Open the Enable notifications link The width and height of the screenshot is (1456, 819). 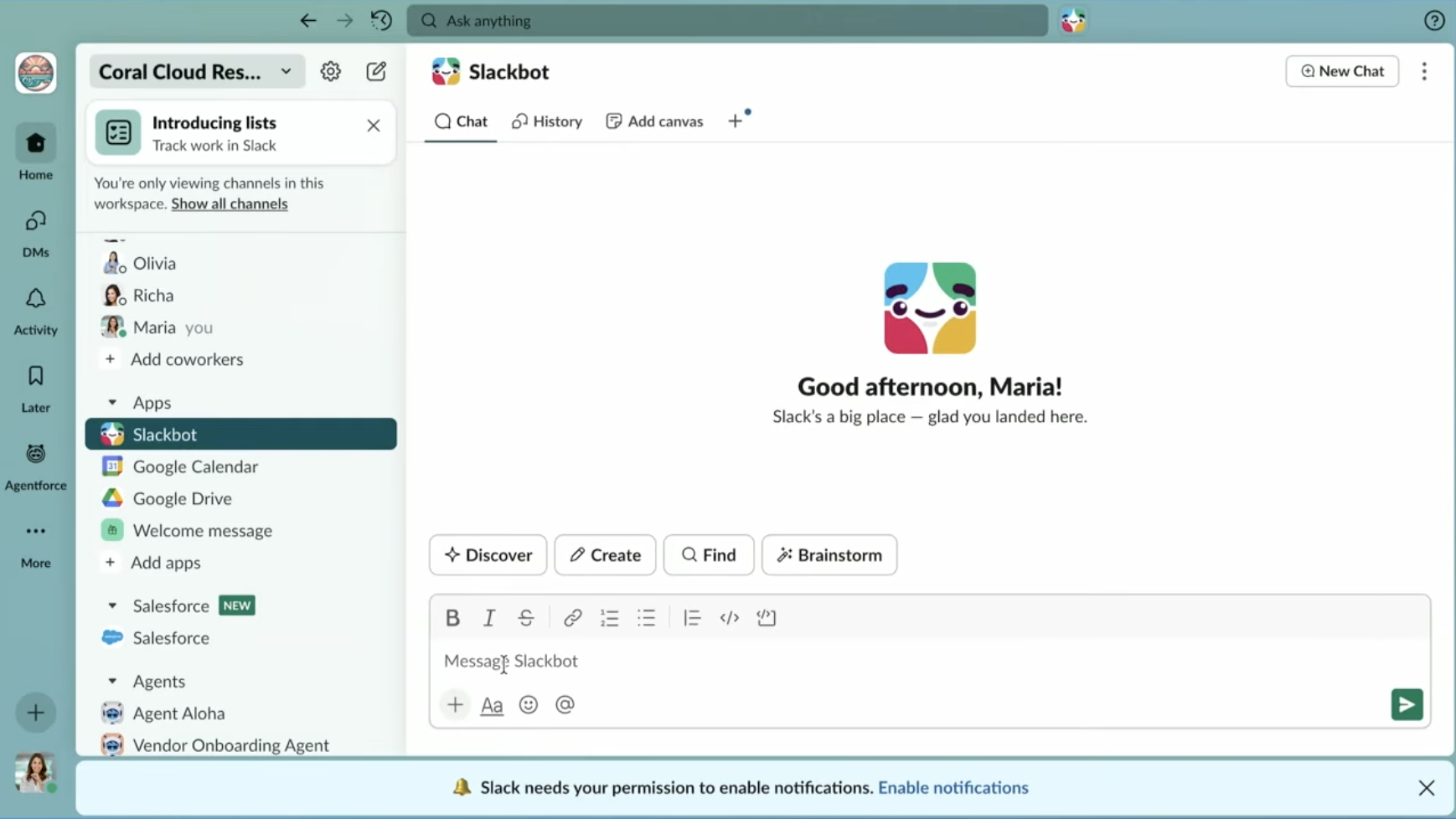(x=954, y=787)
